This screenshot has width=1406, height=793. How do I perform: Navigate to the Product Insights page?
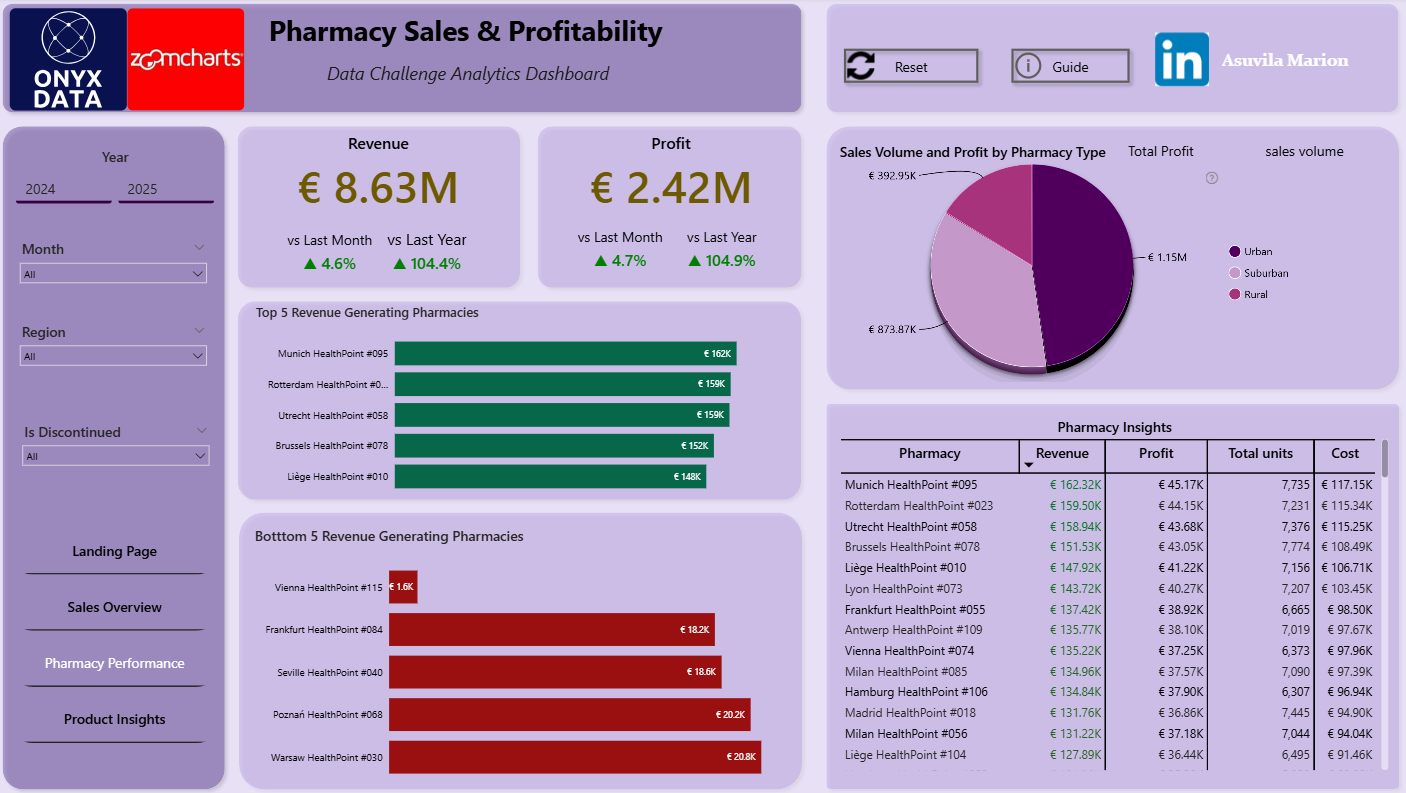point(114,720)
